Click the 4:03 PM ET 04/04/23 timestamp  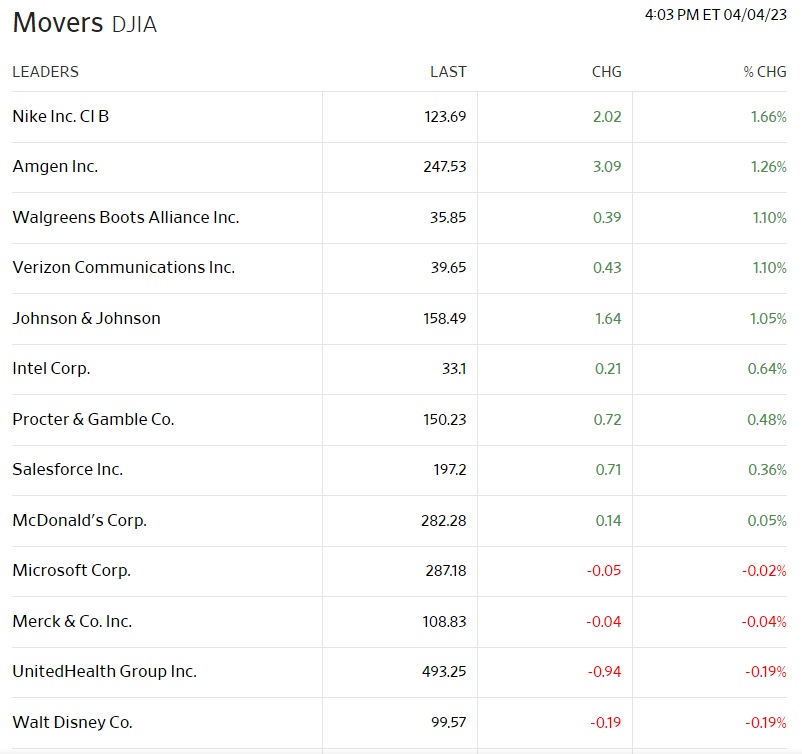[716, 15]
